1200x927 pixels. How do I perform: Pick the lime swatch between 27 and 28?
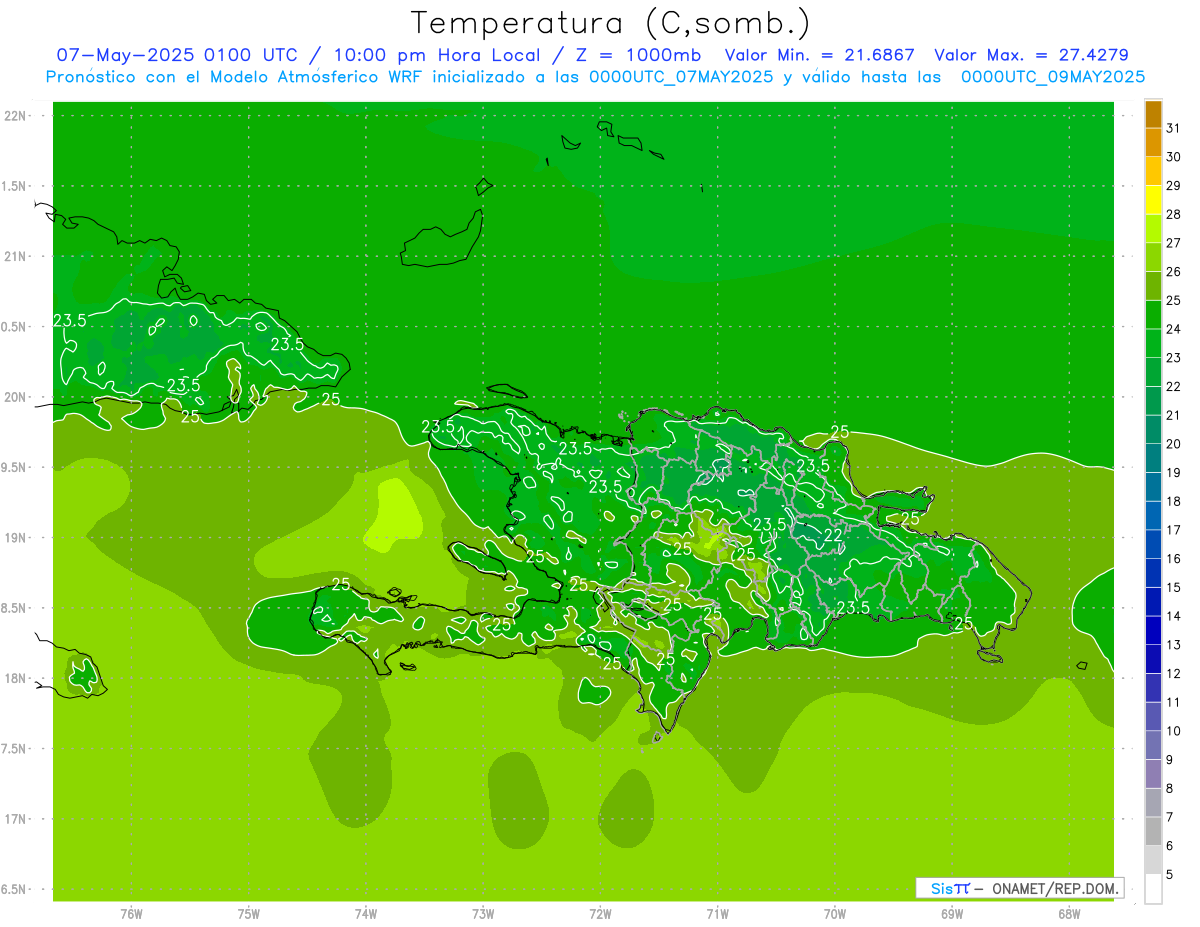(x=1153, y=229)
